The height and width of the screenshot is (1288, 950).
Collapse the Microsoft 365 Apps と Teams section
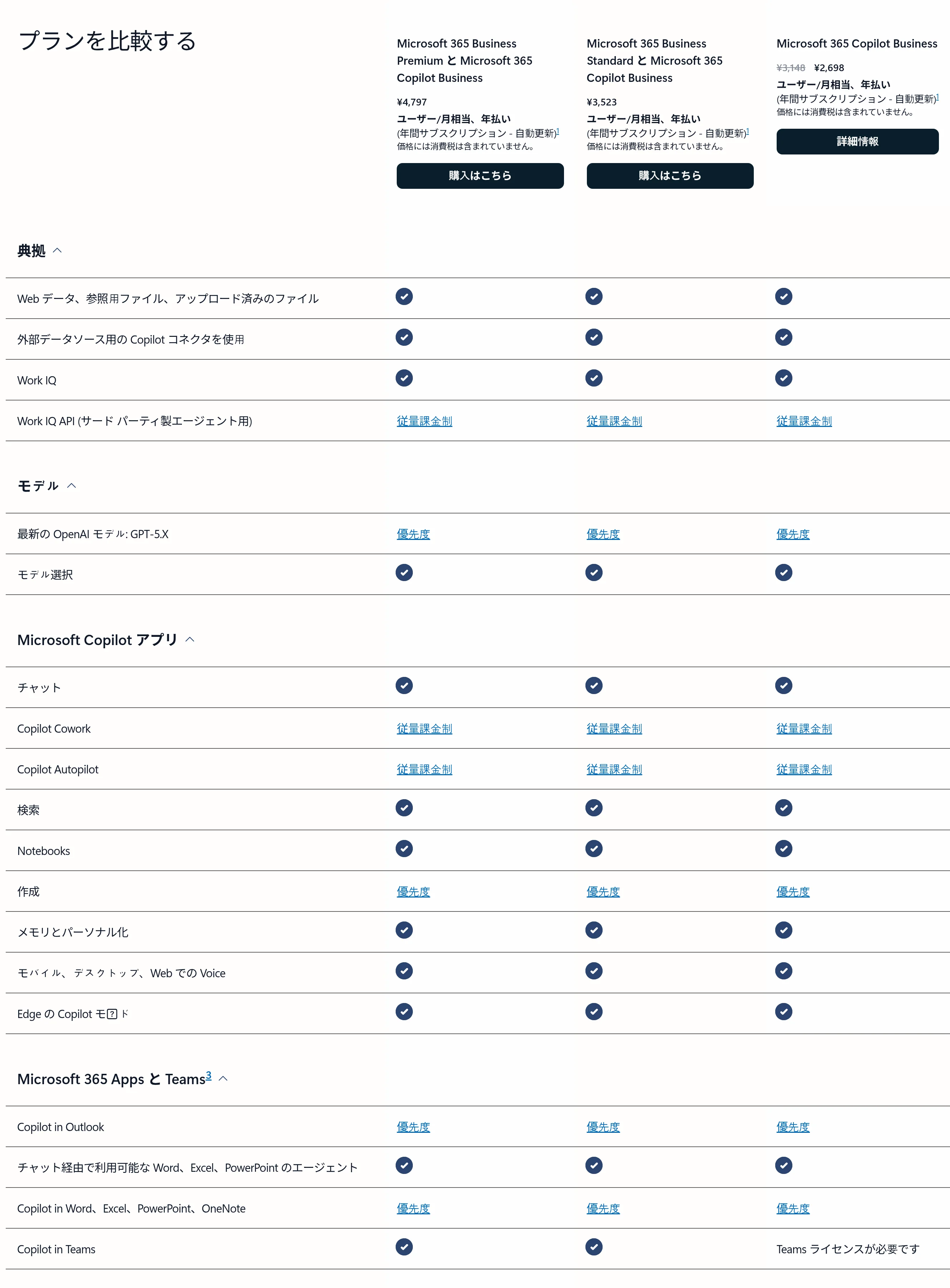(224, 1079)
